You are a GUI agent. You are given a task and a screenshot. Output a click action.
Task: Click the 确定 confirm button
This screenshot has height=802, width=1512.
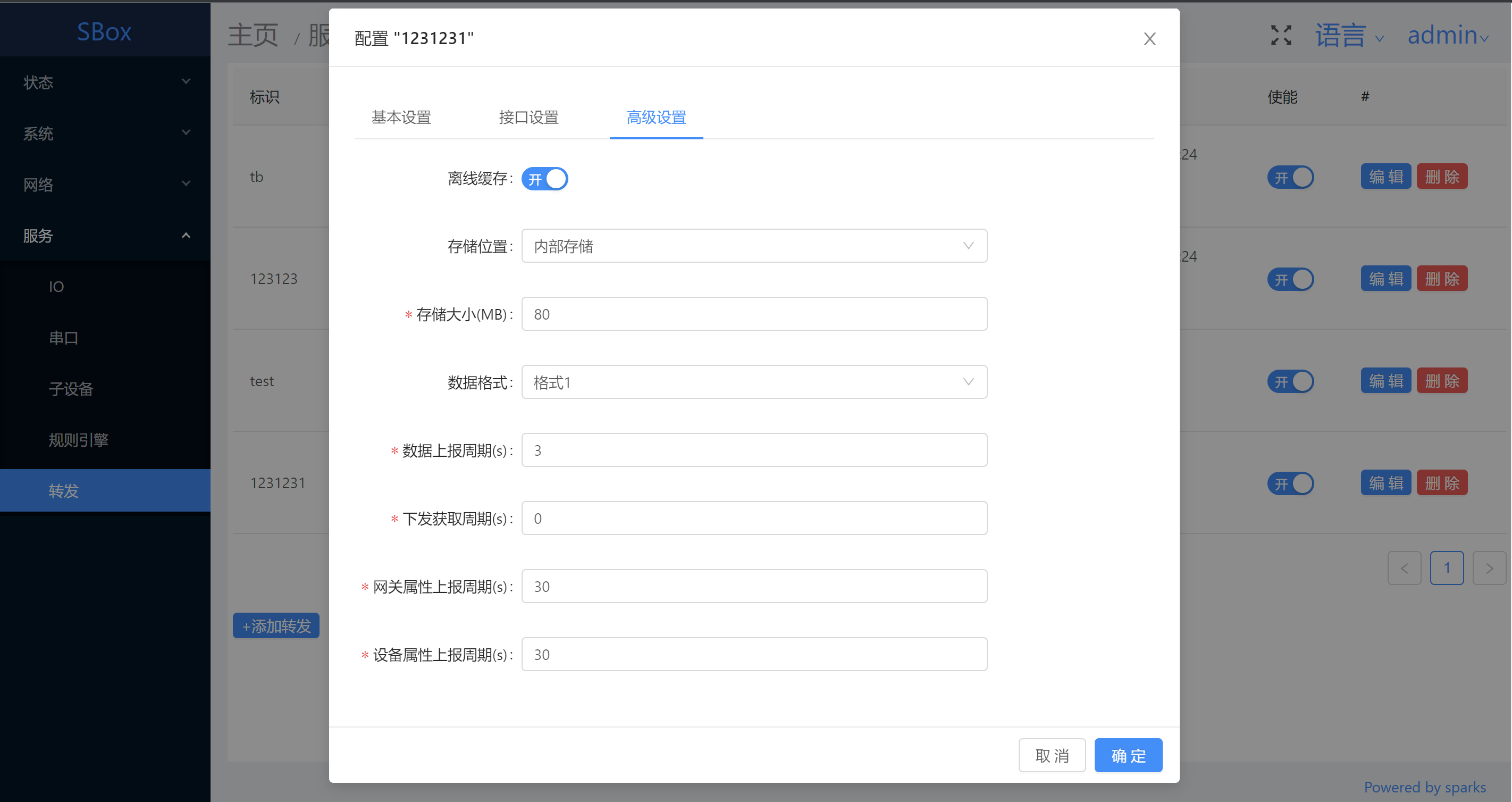[1128, 755]
